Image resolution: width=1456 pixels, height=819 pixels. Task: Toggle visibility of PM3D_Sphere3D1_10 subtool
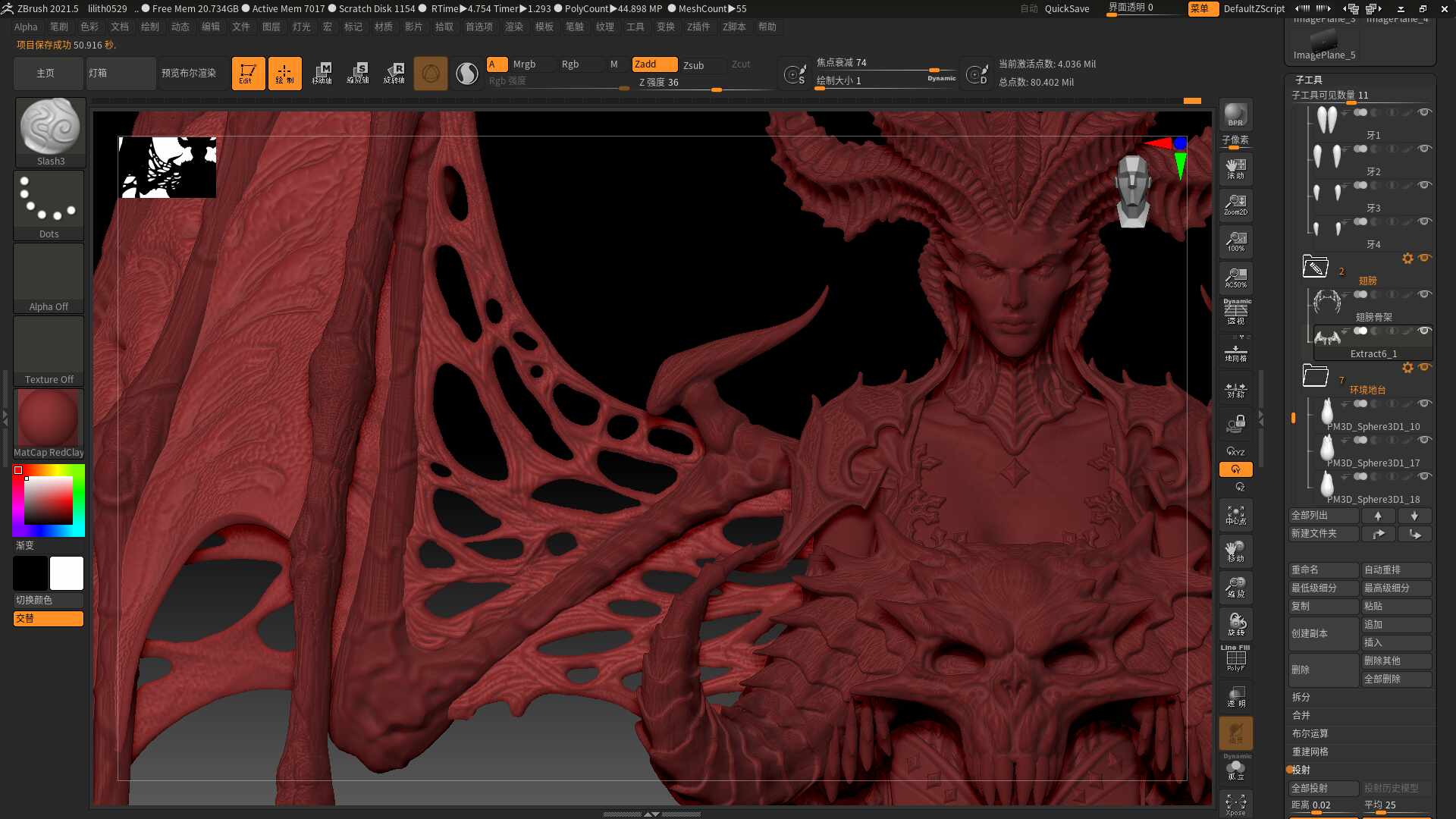pyautogui.click(x=1424, y=403)
